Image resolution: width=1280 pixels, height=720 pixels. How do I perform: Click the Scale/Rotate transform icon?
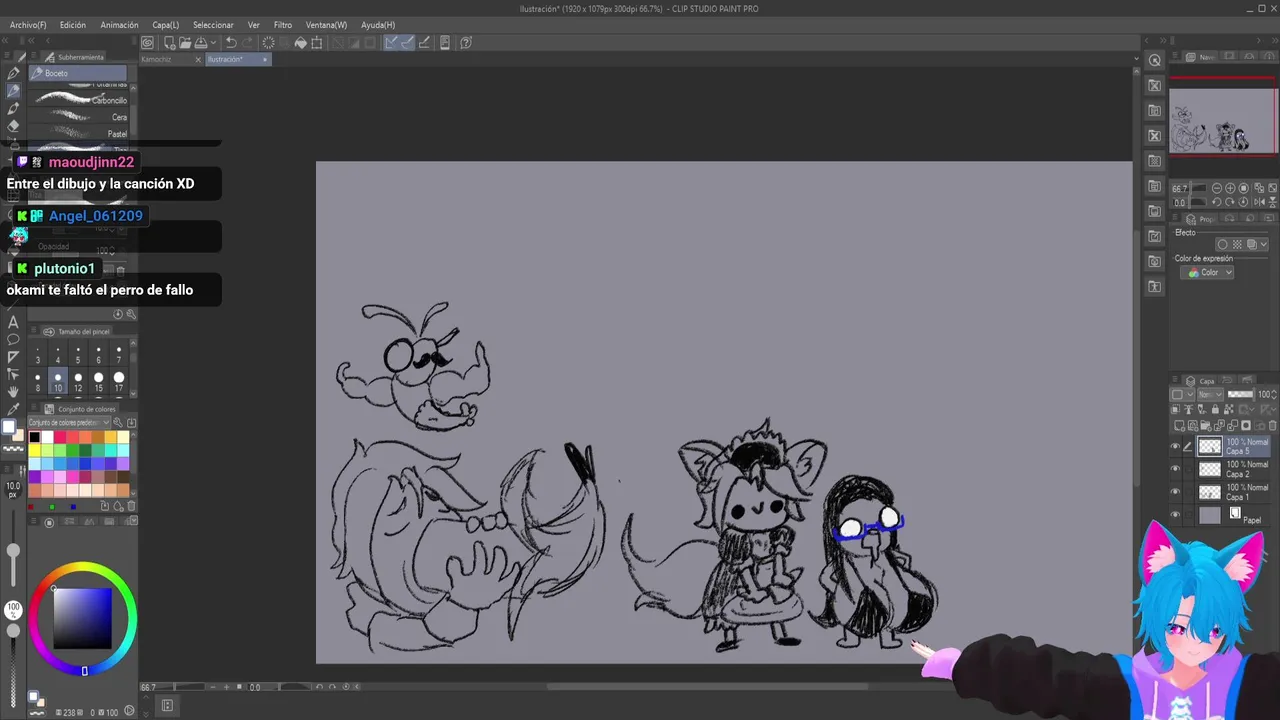click(317, 43)
